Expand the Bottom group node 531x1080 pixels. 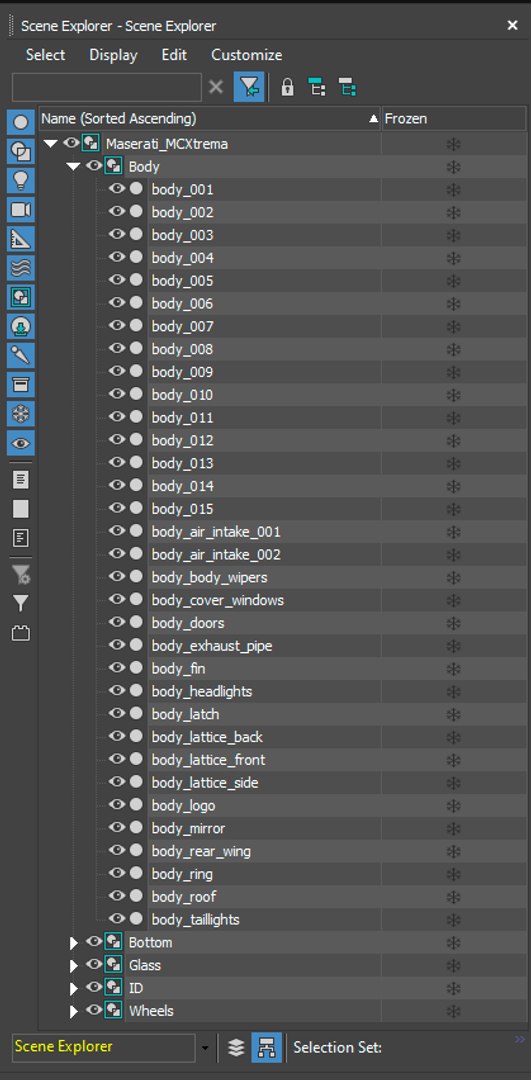(74, 943)
